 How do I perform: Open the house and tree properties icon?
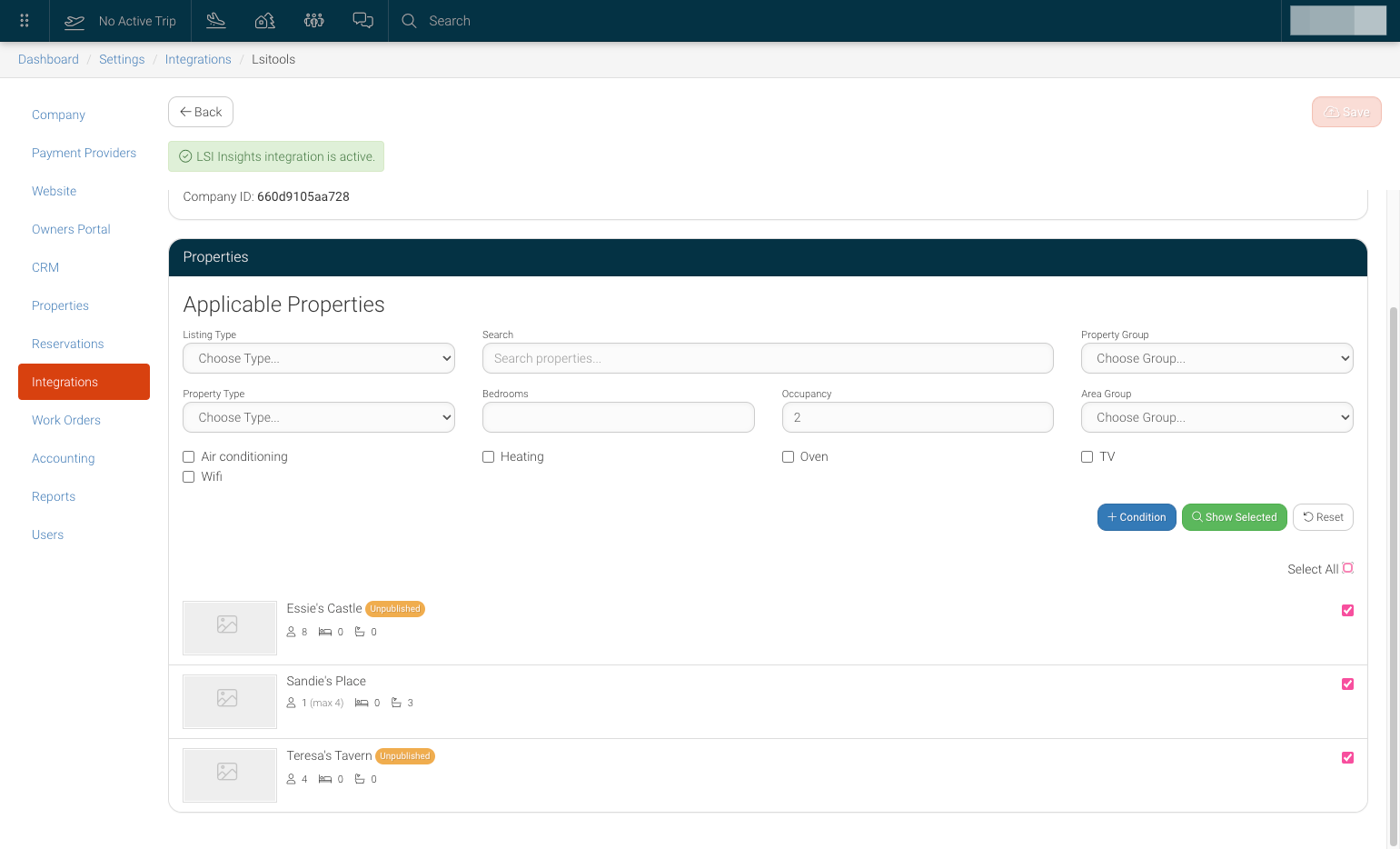(x=265, y=20)
